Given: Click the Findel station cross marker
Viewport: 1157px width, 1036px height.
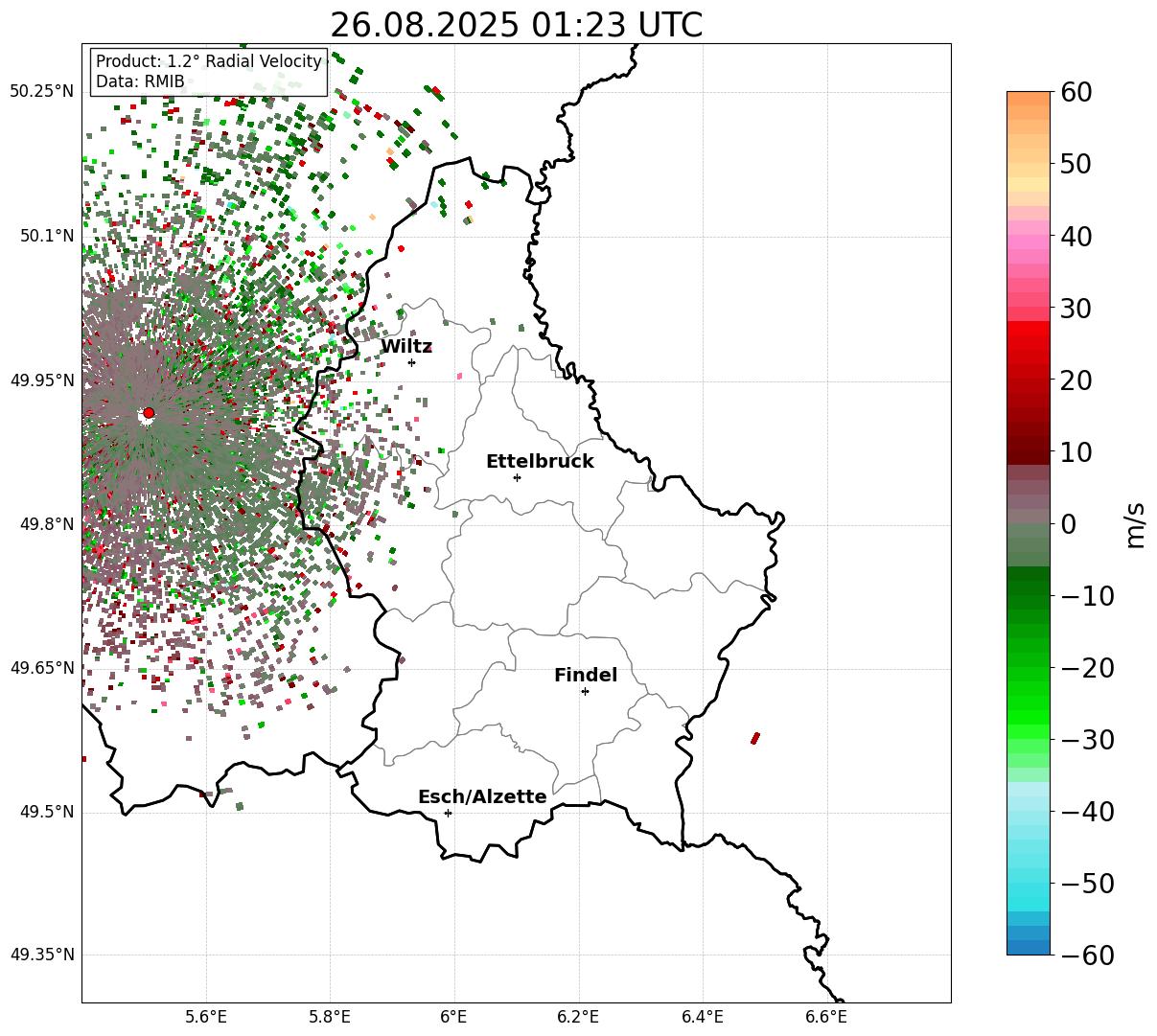Looking at the screenshot, I should [x=585, y=691].
